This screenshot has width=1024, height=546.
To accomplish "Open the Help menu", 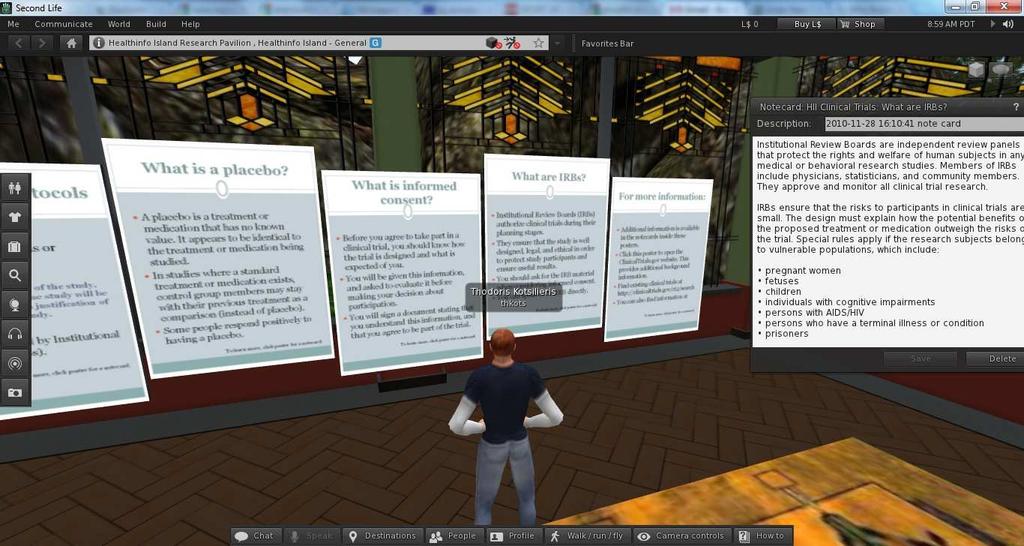I will pos(191,24).
